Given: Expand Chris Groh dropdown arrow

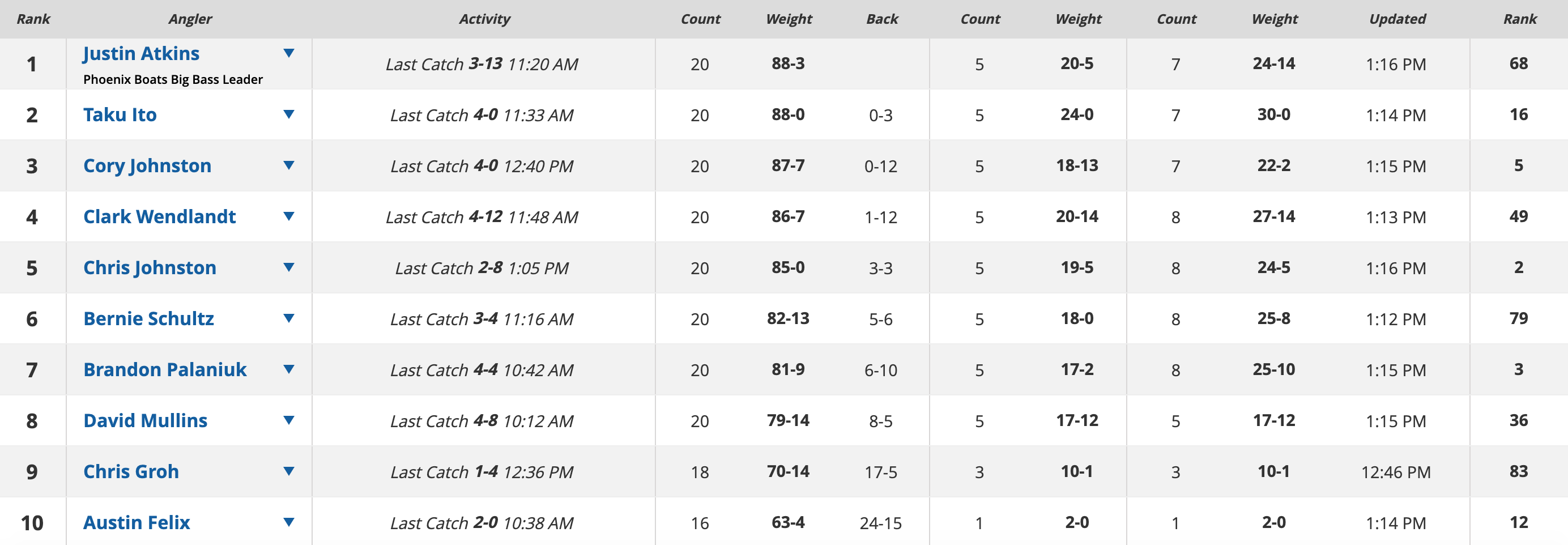Looking at the screenshot, I should tap(289, 471).
